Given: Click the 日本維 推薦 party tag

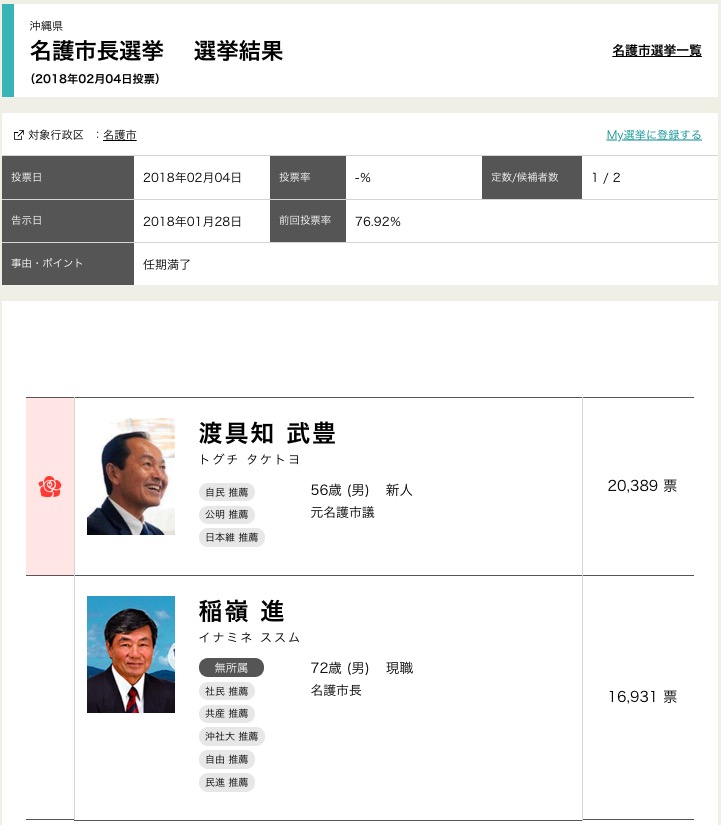Looking at the screenshot, I should 232,538.
